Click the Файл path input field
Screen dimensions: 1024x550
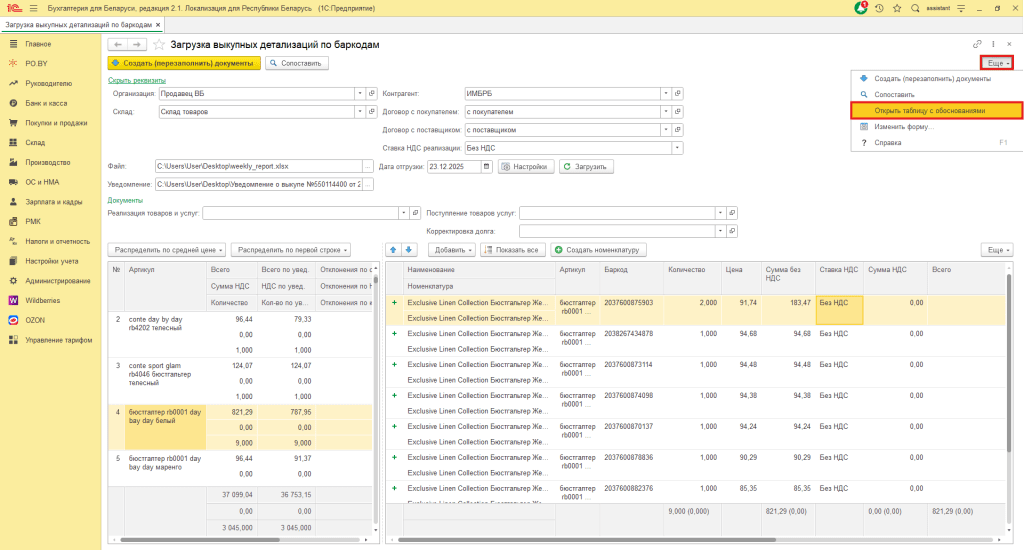coord(249,166)
